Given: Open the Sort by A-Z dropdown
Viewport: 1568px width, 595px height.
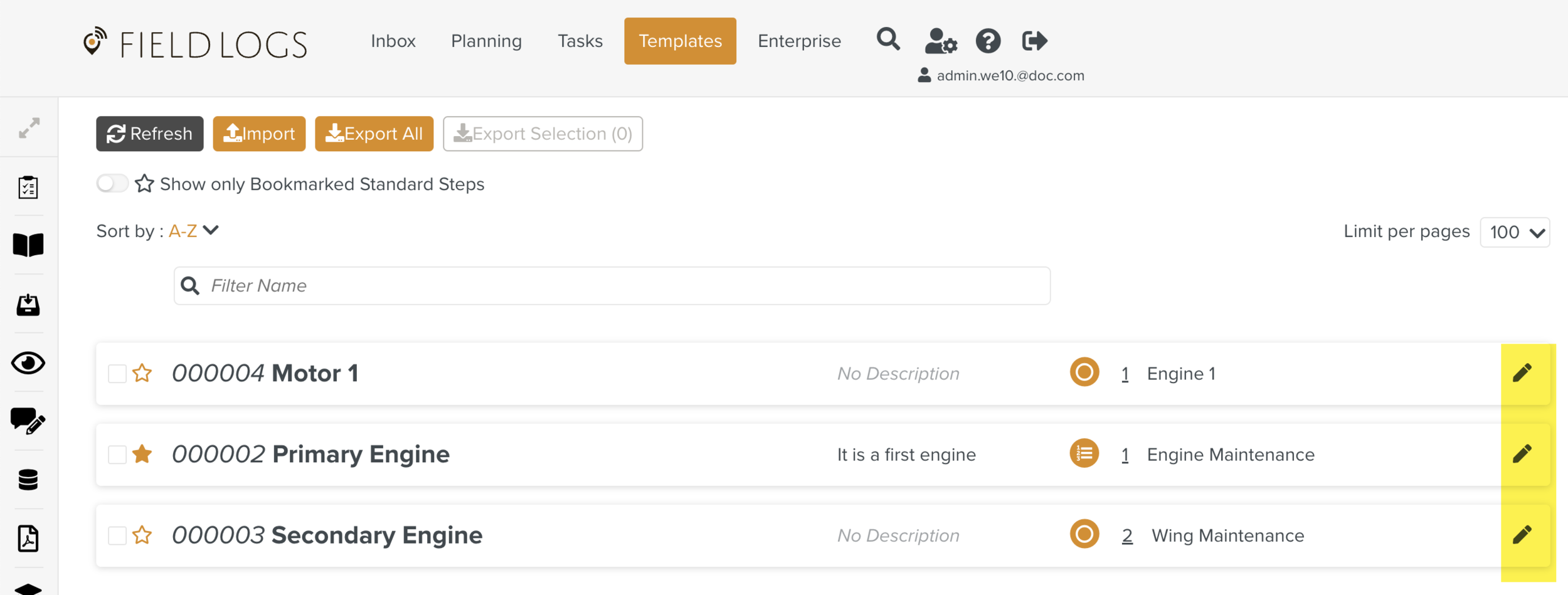Looking at the screenshot, I should coord(194,231).
